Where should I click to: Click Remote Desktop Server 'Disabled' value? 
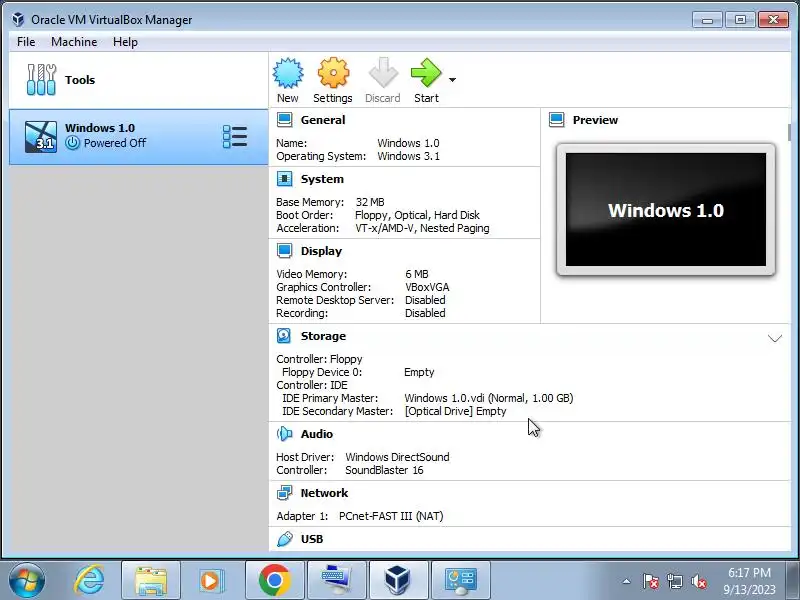click(425, 300)
